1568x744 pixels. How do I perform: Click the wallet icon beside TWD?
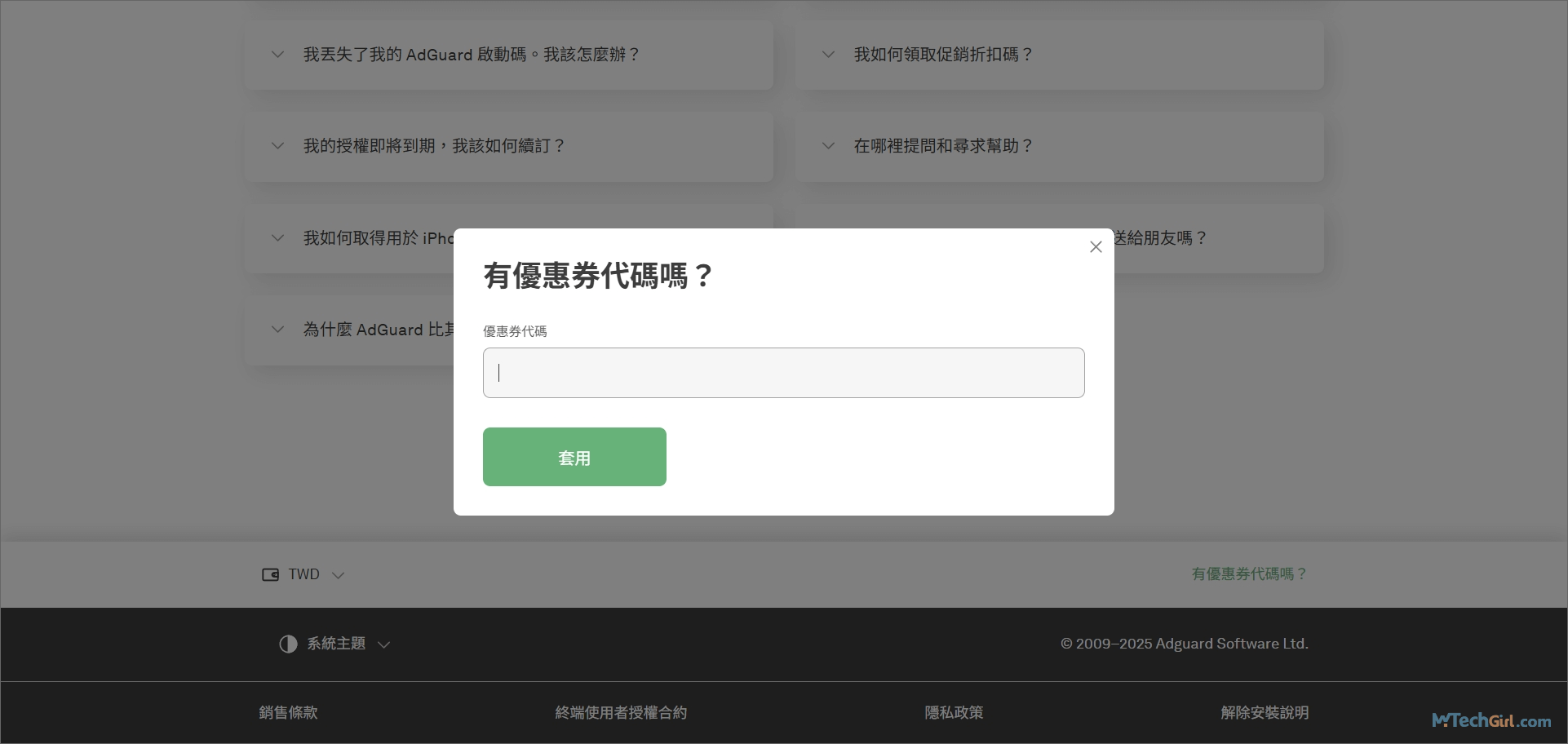pyautogui.click(x=270, y=575)
